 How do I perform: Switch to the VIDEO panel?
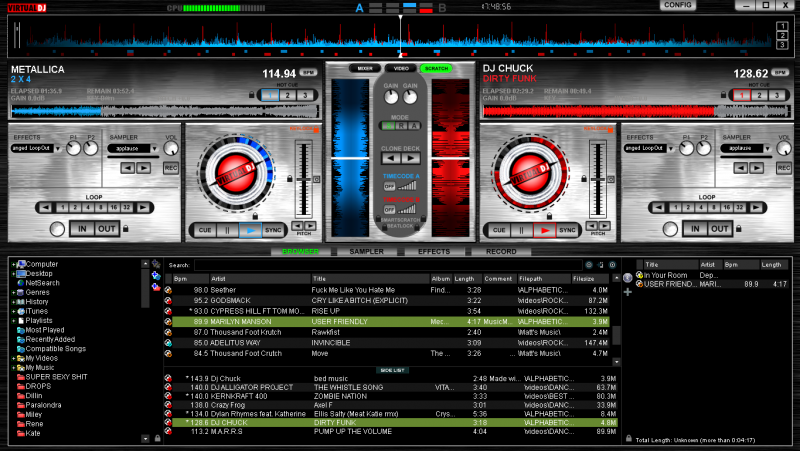tap(401, 68)
